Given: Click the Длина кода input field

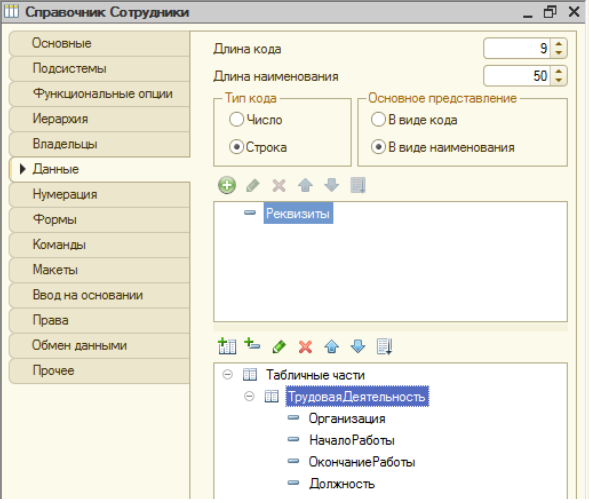Looking at the screenshot, I should (x=517, y=48).
